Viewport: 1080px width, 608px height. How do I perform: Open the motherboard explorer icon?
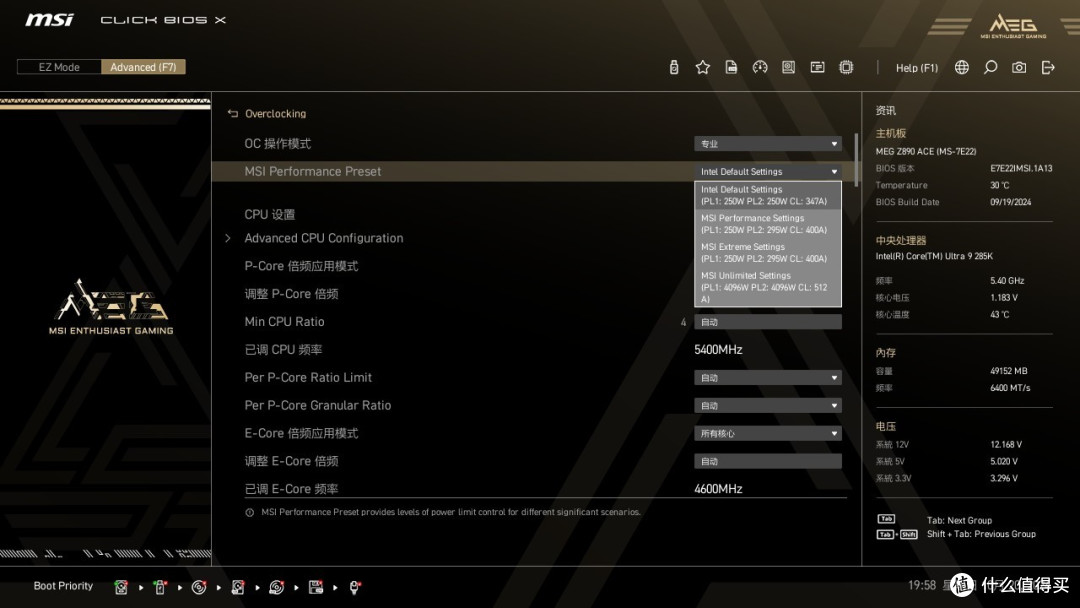click(x=789, y=67)
